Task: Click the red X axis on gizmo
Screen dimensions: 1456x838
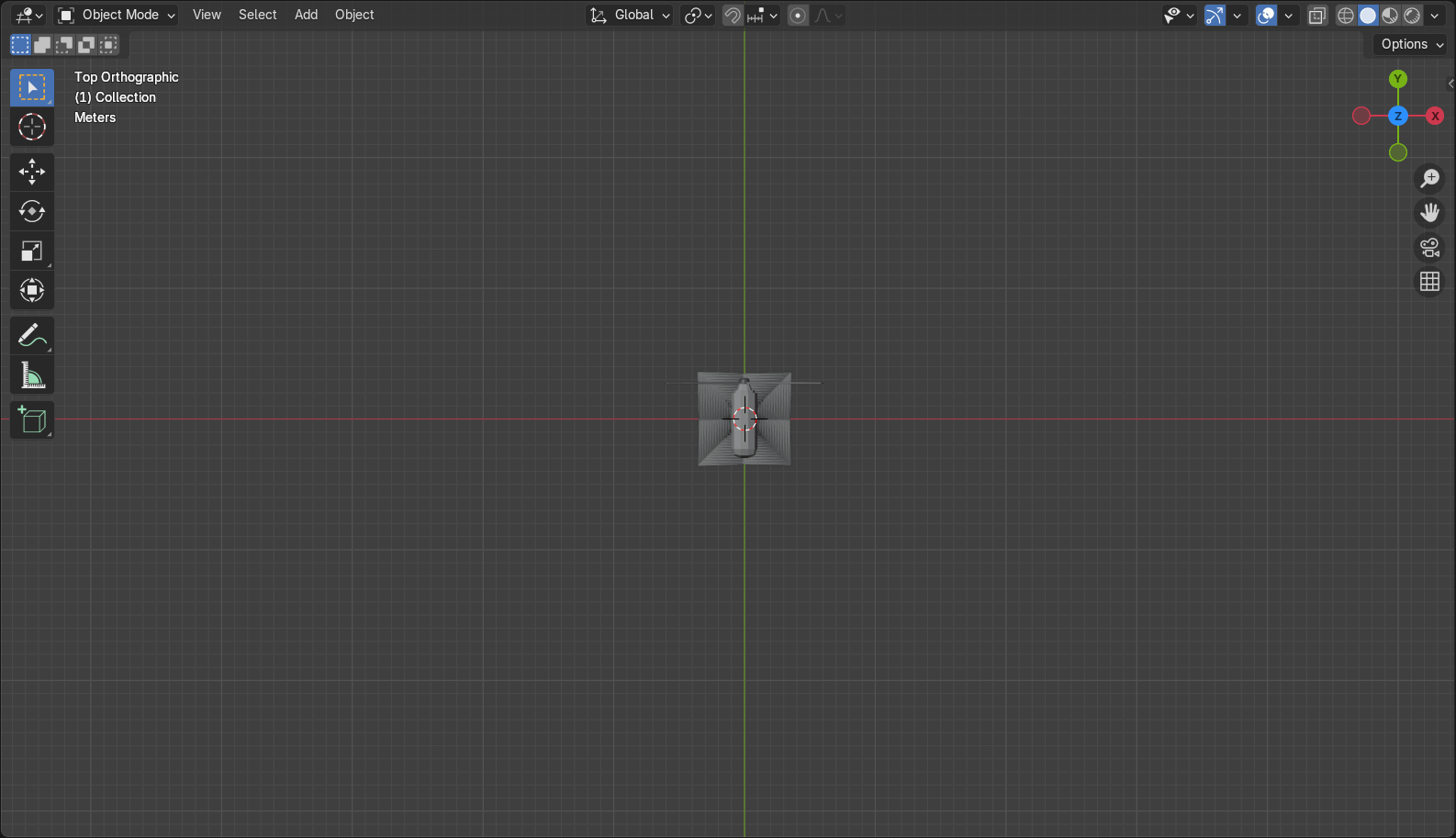Action: point(1435,116)
